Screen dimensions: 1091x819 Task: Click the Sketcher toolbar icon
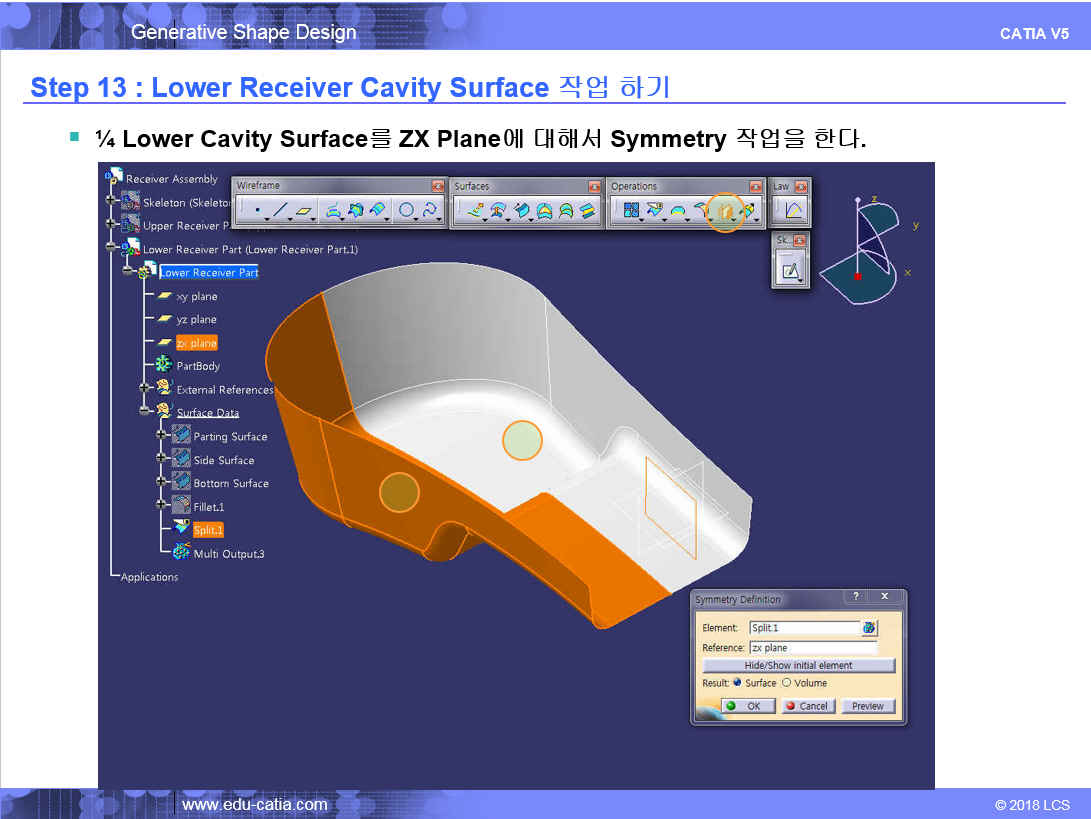click(791, 269)
